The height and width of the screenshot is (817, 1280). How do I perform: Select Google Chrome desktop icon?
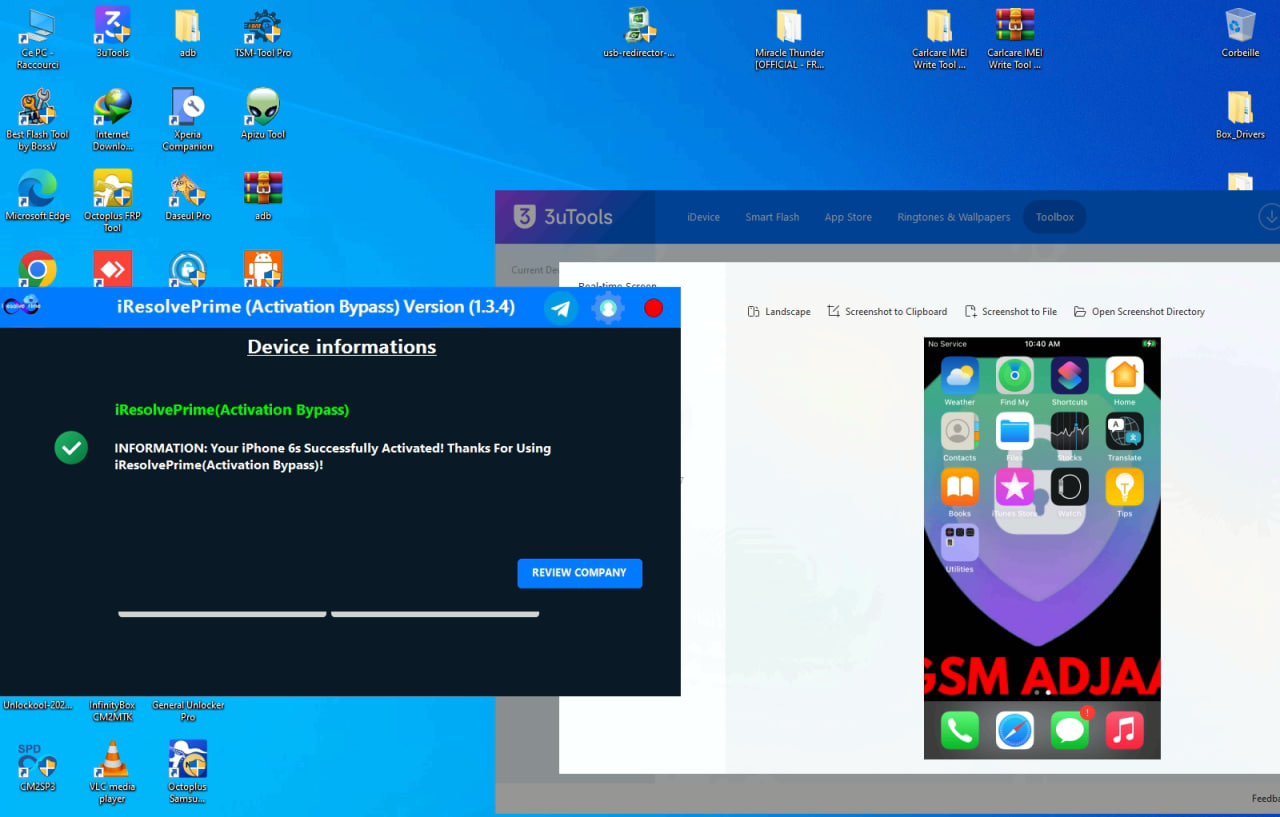click(38, 268)
